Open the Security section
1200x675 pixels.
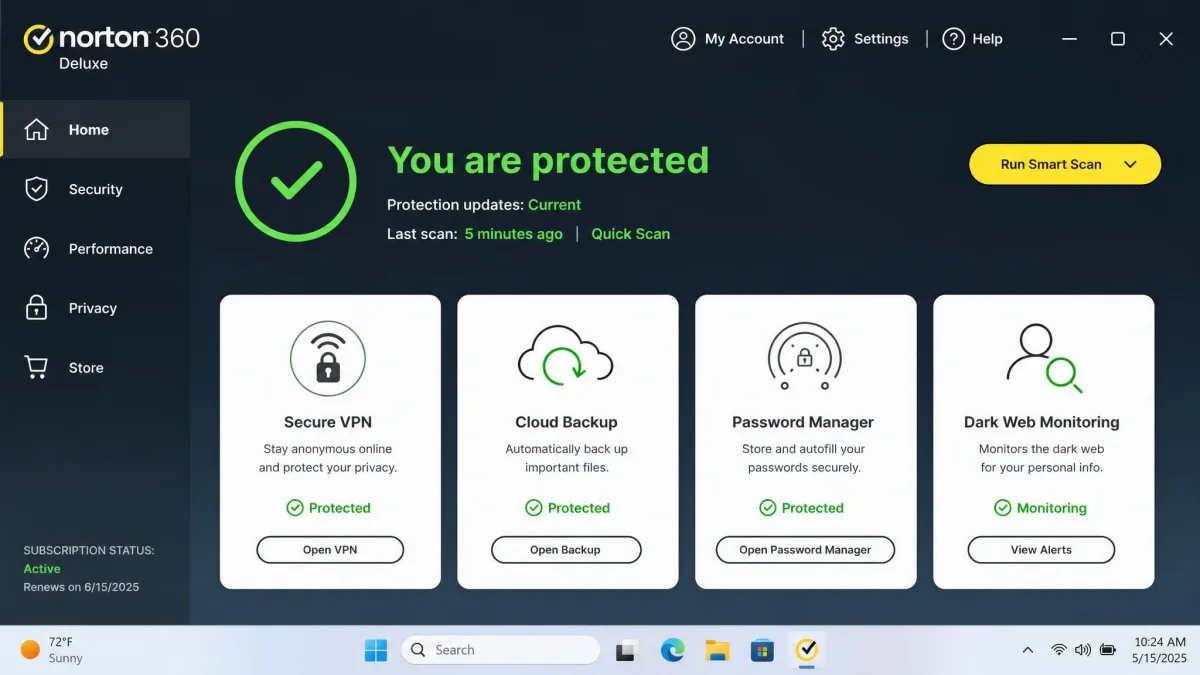tap(95, 189)
